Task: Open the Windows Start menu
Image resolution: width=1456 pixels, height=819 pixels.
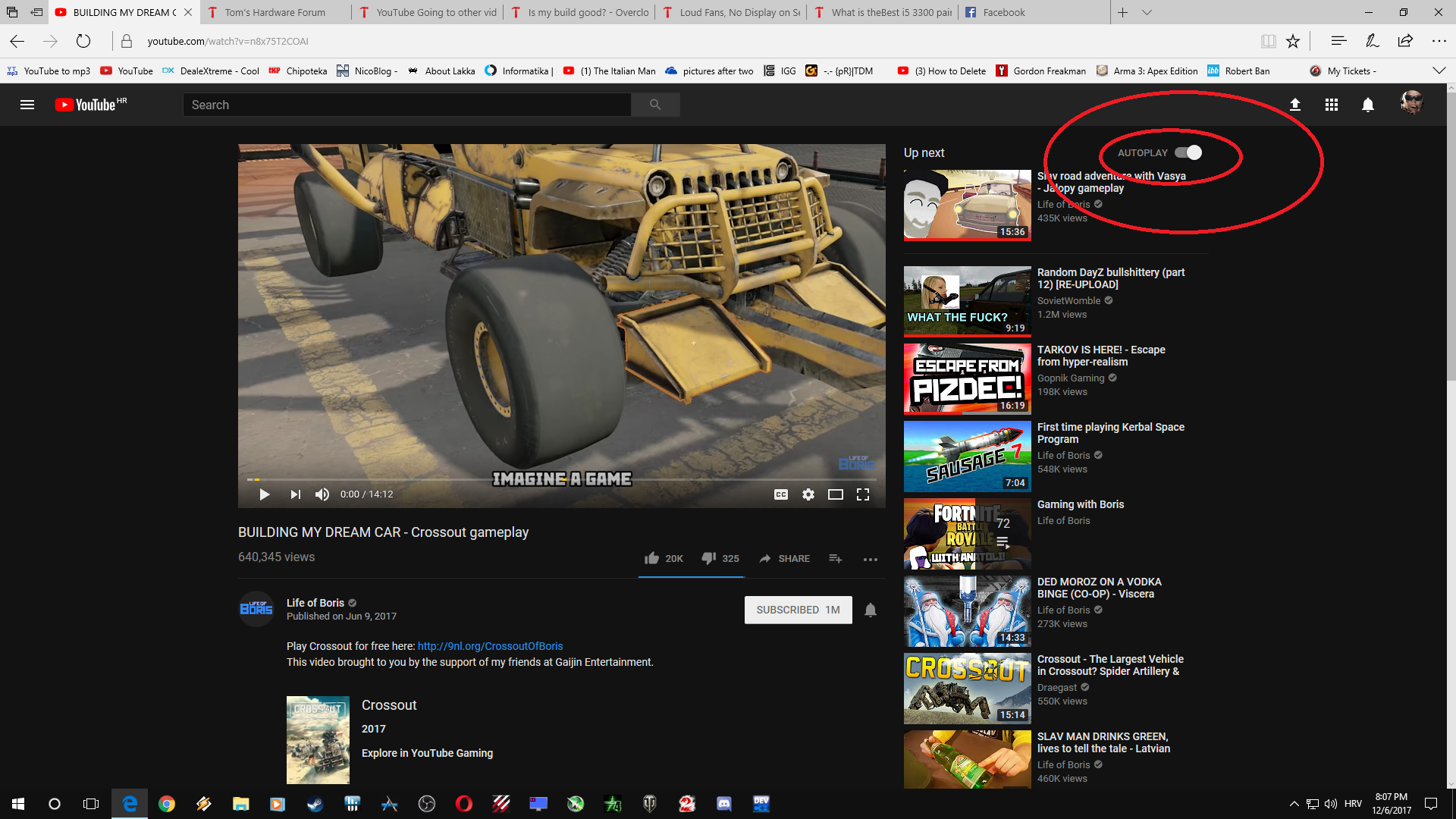Action: [18, 804]
